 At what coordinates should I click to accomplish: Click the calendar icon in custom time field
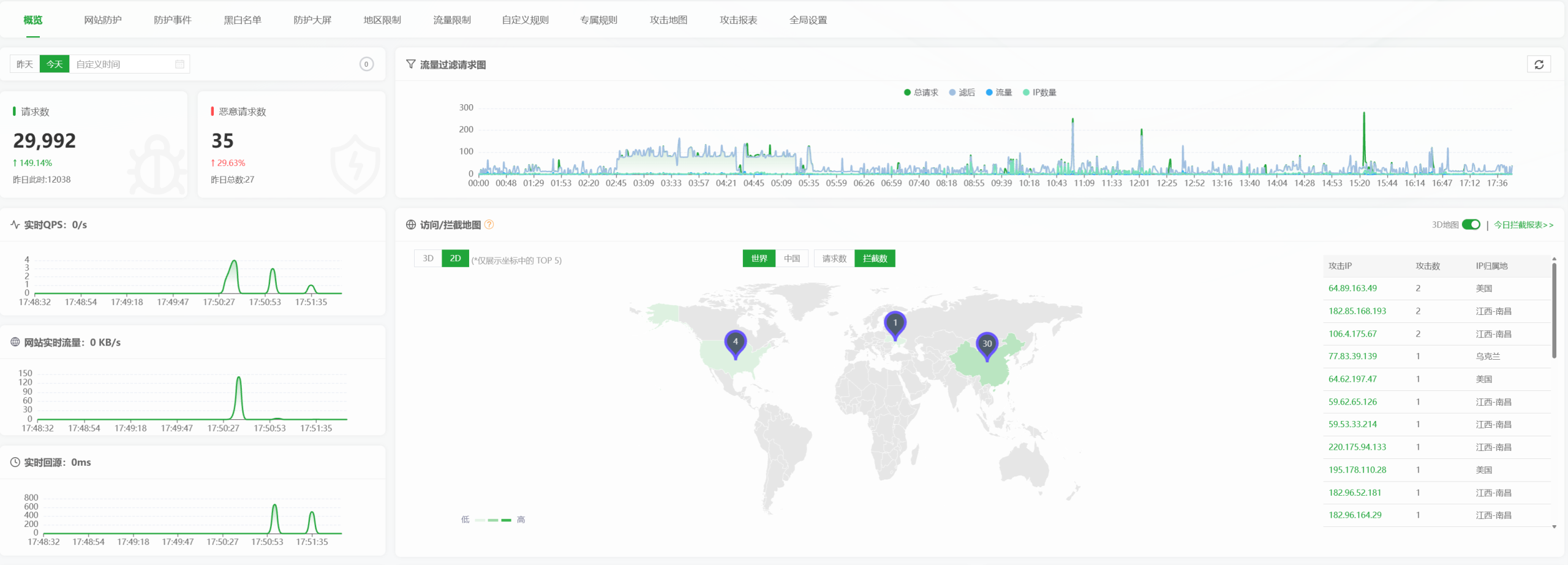(x=179, y=64)
